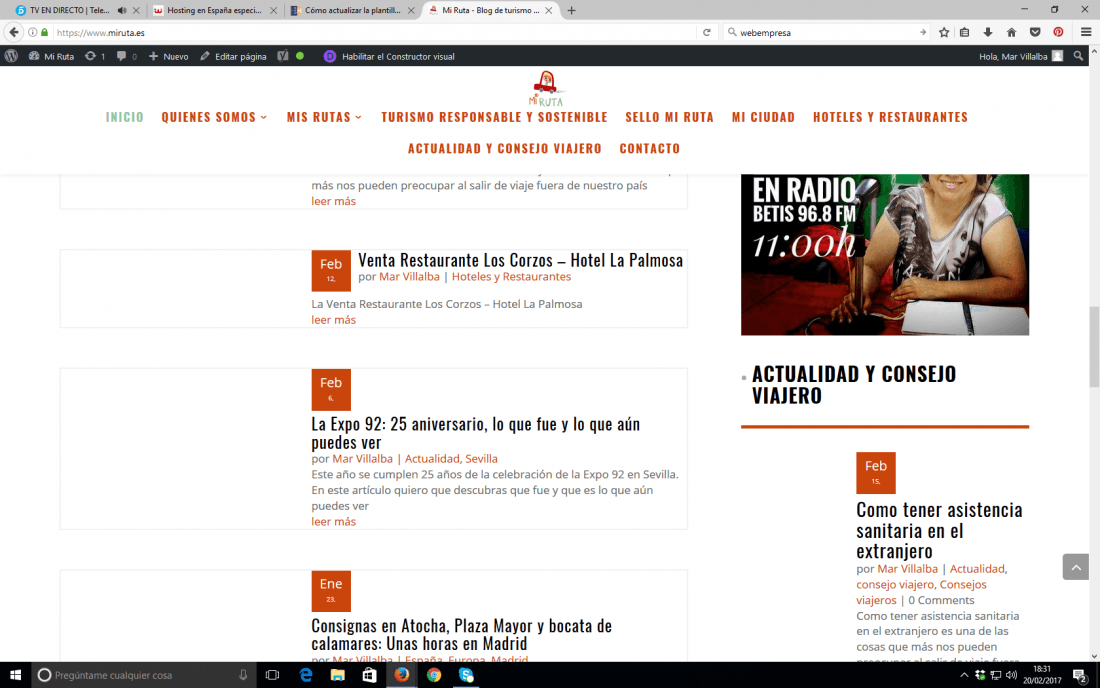
Task: Open Venta Restaurante Los Corzos post title
Action: tap(521, 260)
